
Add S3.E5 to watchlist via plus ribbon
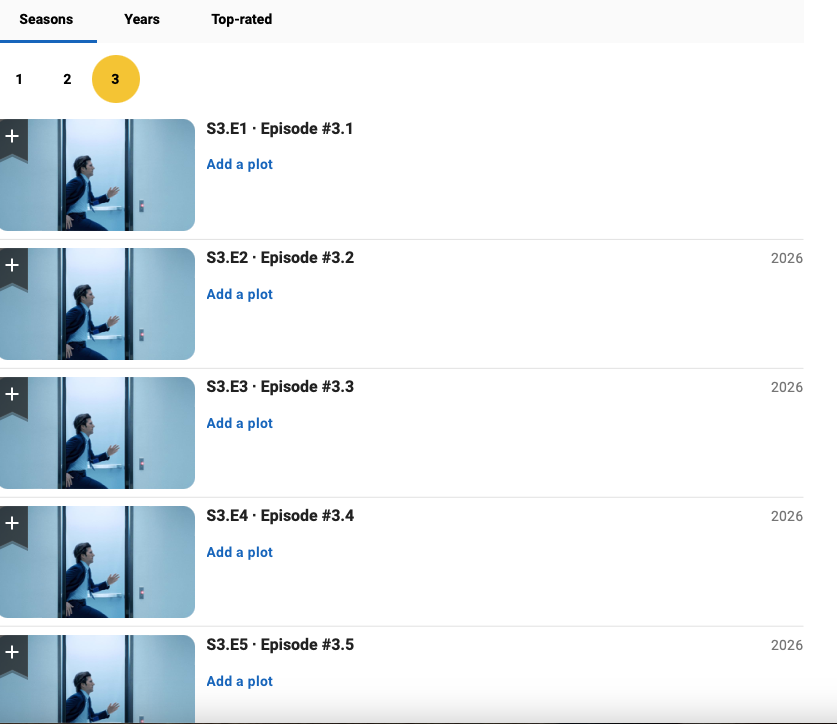(x=13, y=655)
